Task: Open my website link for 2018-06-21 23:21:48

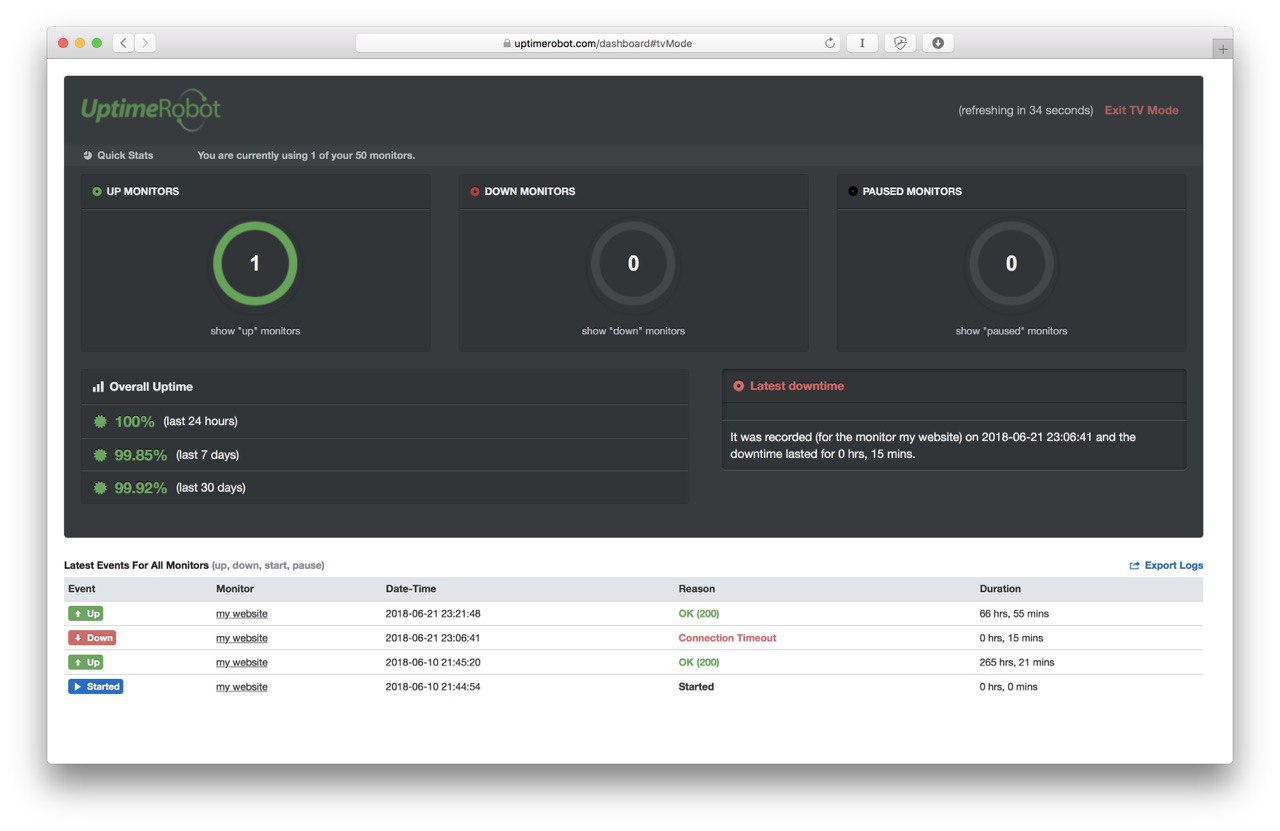Action: (242, 614)
